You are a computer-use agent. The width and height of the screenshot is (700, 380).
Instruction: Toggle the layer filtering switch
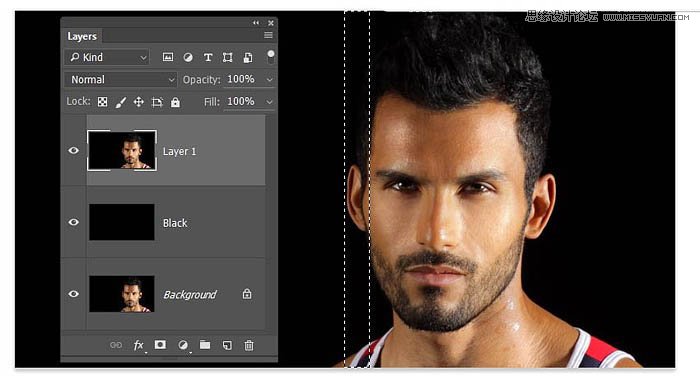[x=271, y=56]
